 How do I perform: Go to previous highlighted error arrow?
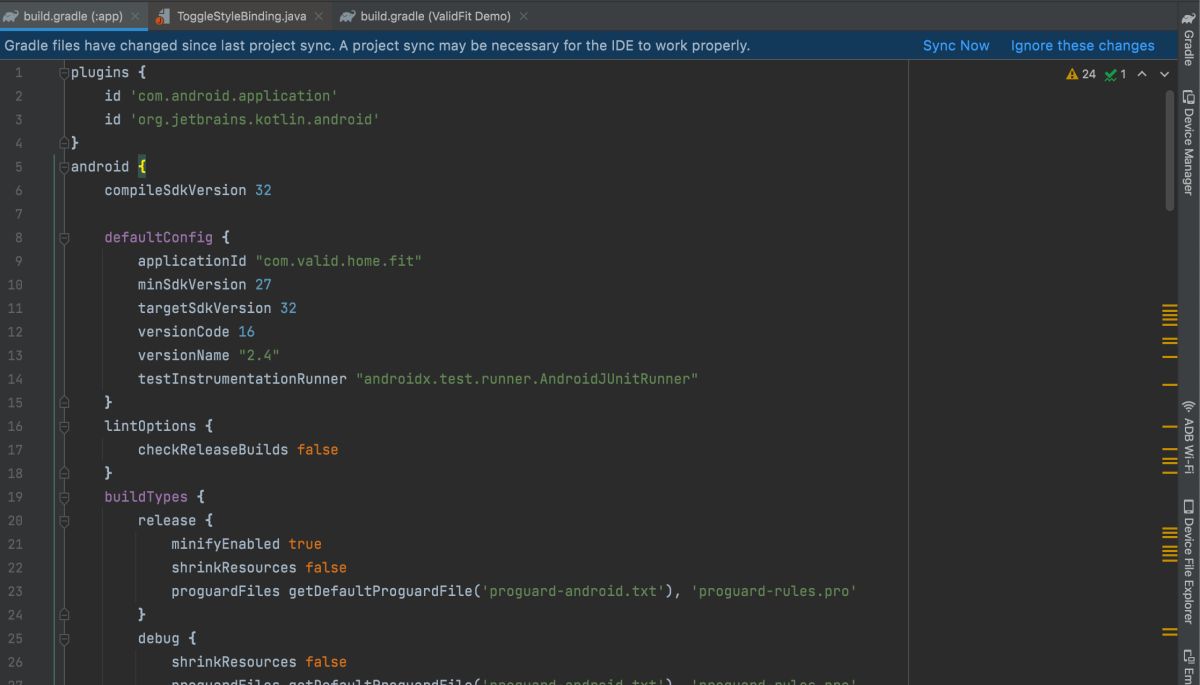1142,74
